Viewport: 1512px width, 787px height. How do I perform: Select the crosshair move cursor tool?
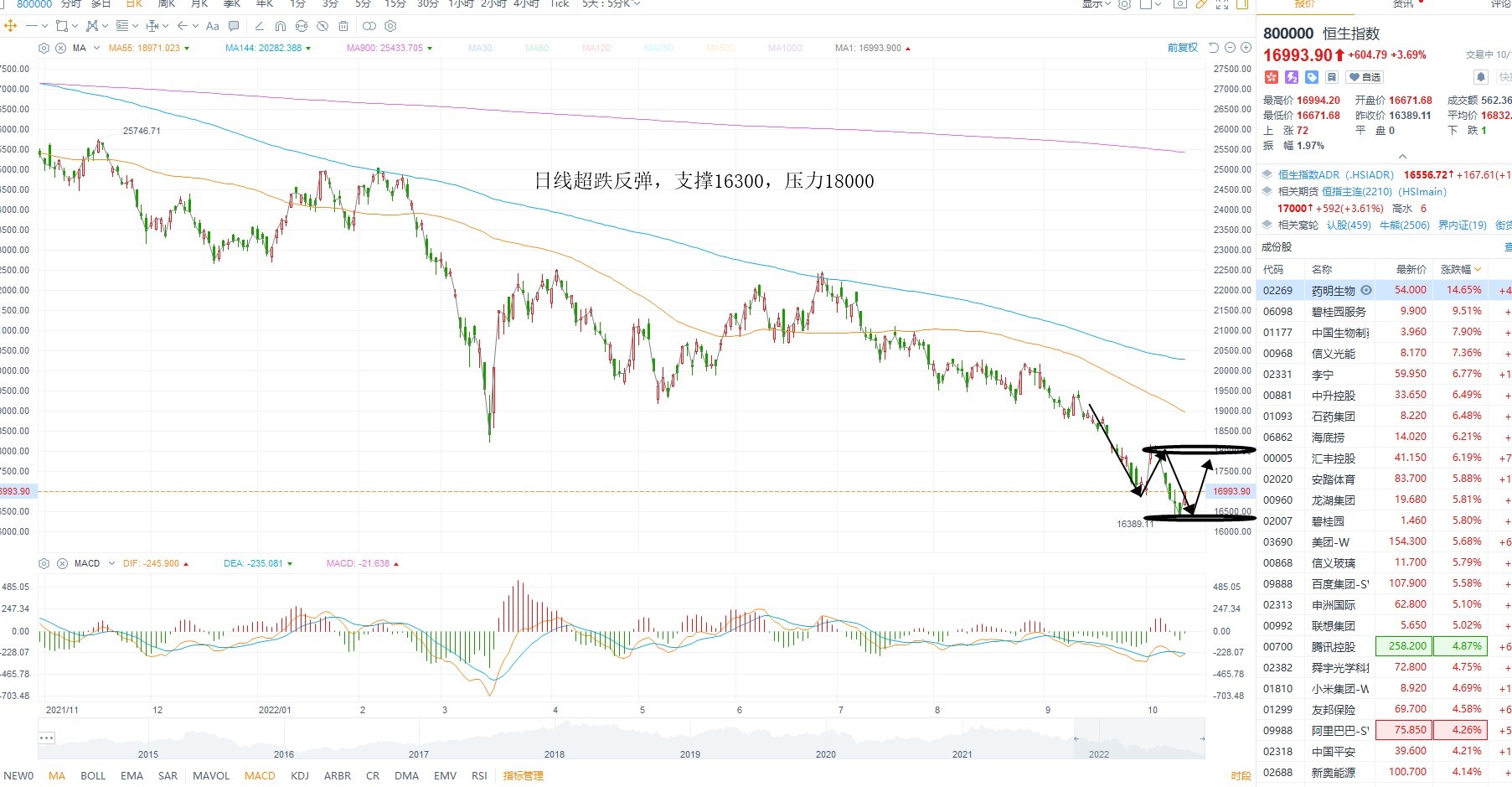coord(11,26)
